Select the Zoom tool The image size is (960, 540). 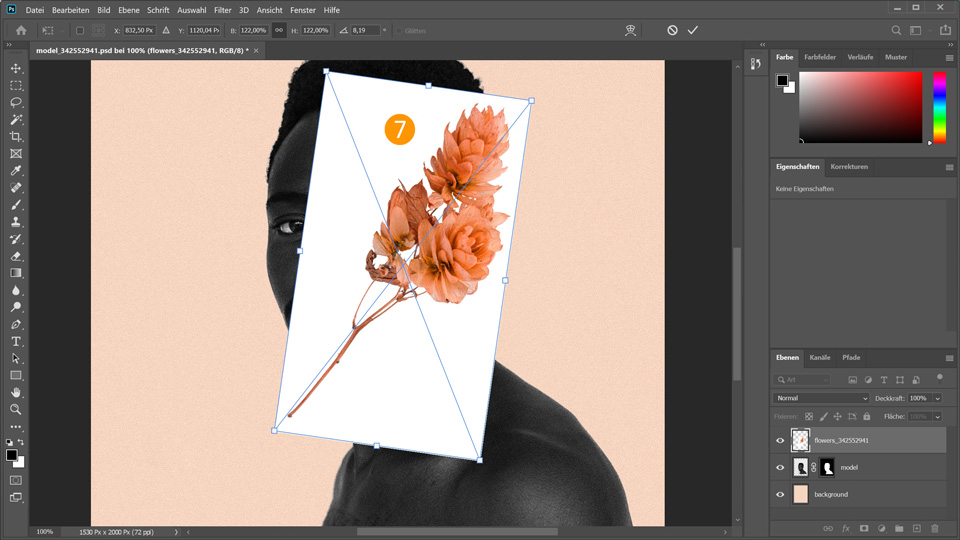[x=16, y=409]
